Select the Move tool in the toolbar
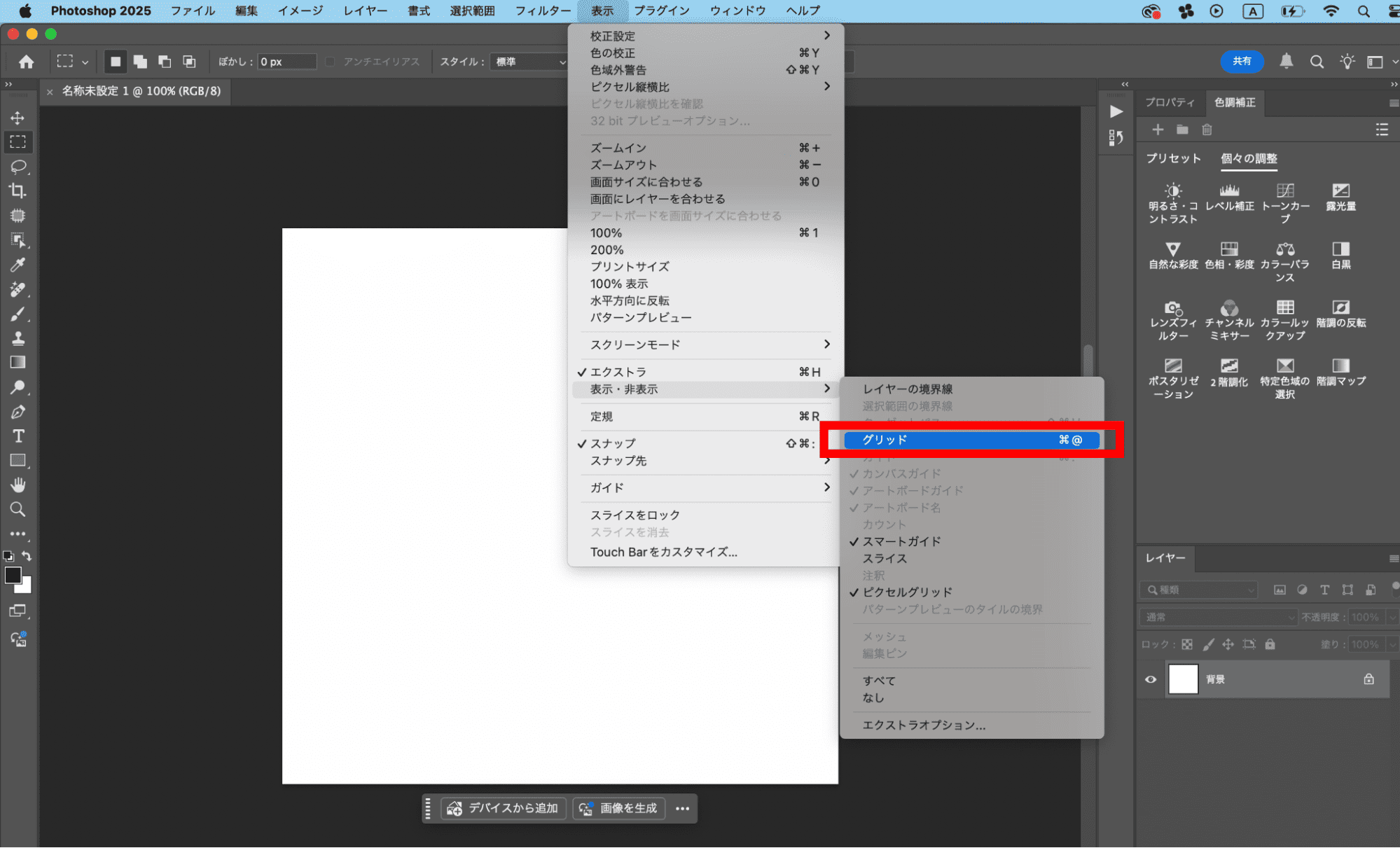 point(18,118)
